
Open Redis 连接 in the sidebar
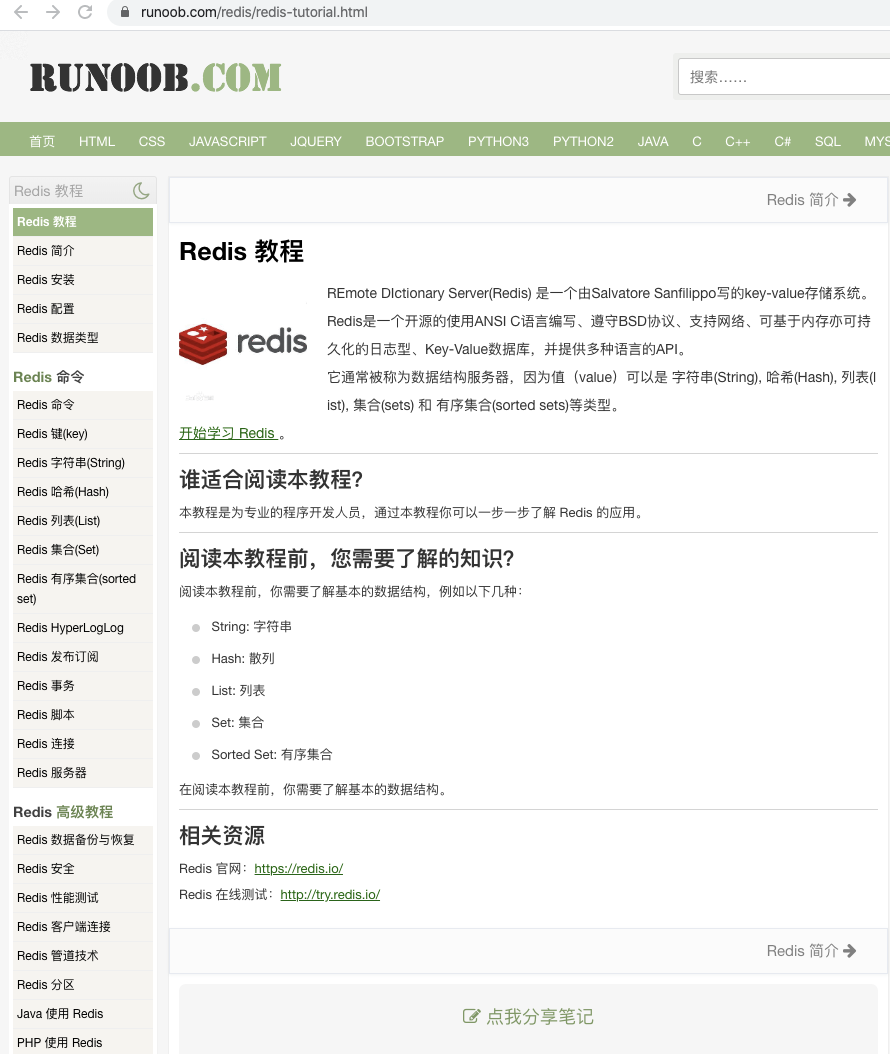click(83, 743)
